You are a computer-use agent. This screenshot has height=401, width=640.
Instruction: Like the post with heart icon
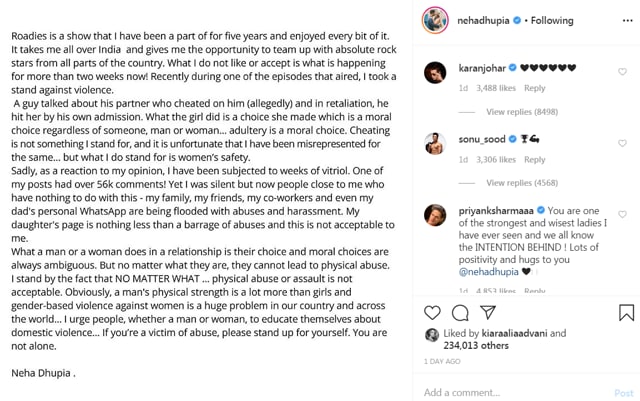(432, 313)
